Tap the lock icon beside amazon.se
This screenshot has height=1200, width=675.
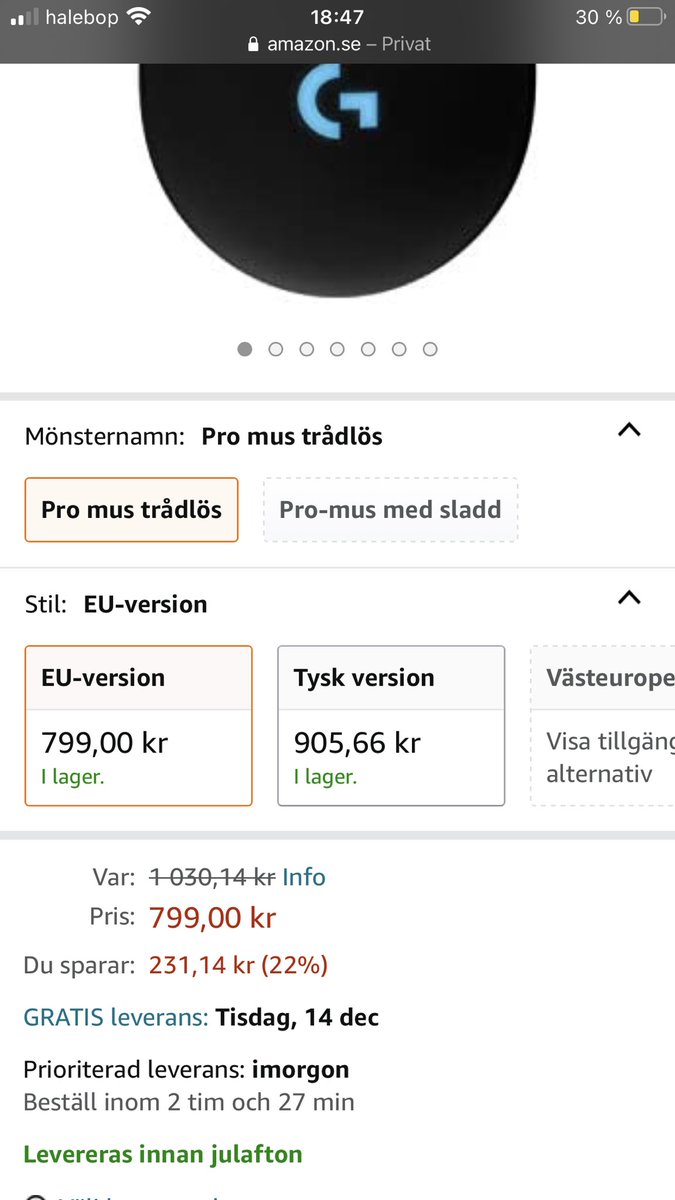point(251,45)
